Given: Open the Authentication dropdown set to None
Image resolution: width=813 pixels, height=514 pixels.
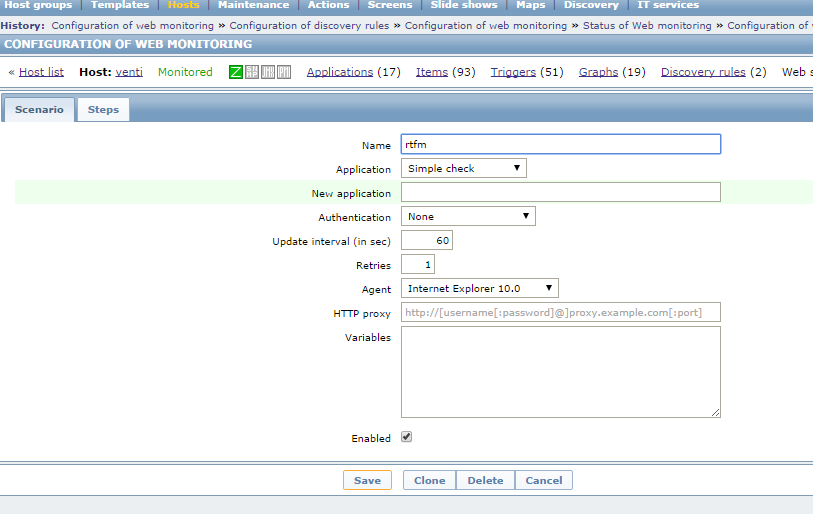Looking at the screenshot, I should pyautogui.click(x=468, y=216).
